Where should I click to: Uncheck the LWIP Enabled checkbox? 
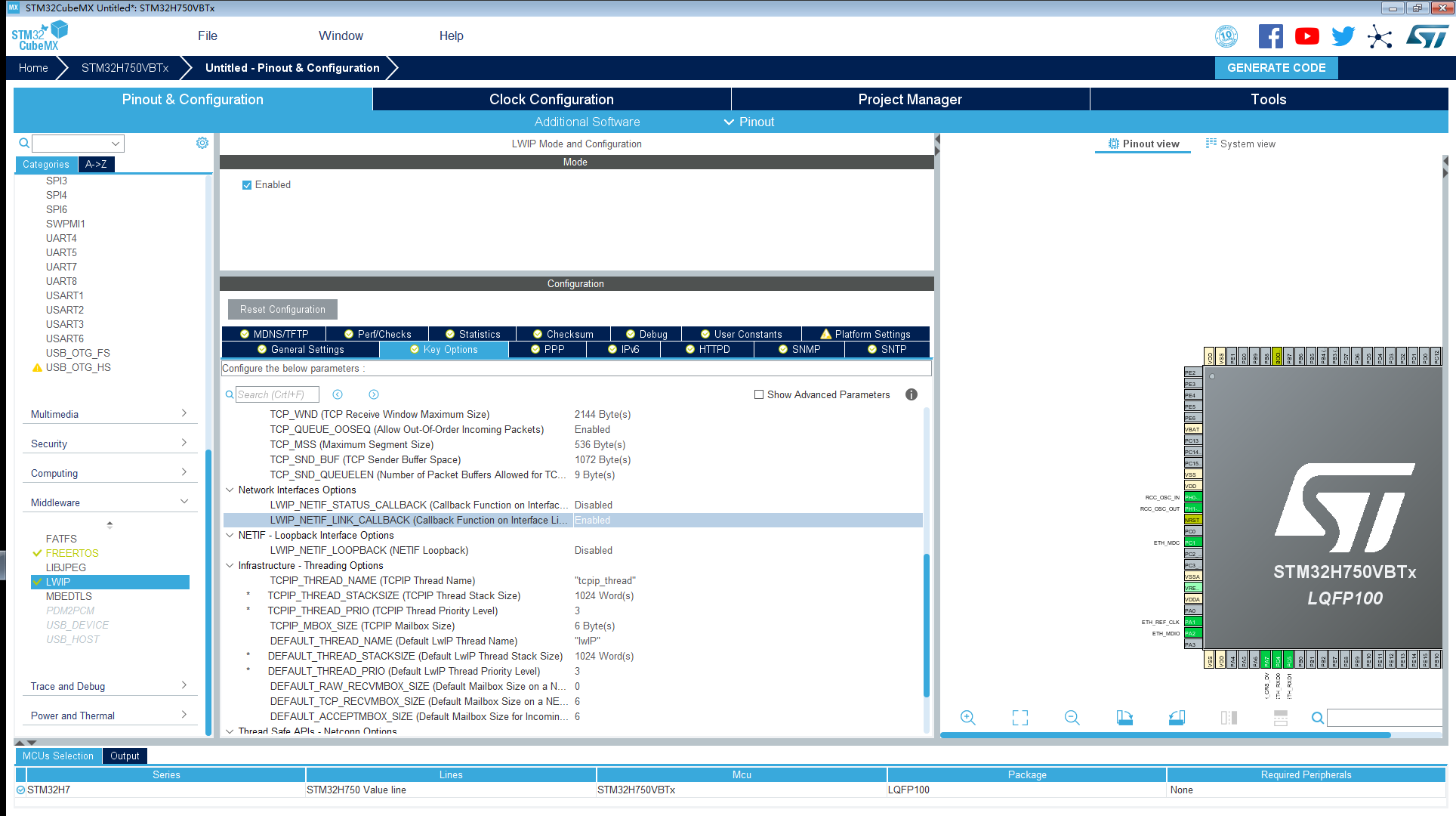pyautogui.click(x=247, y=185)
